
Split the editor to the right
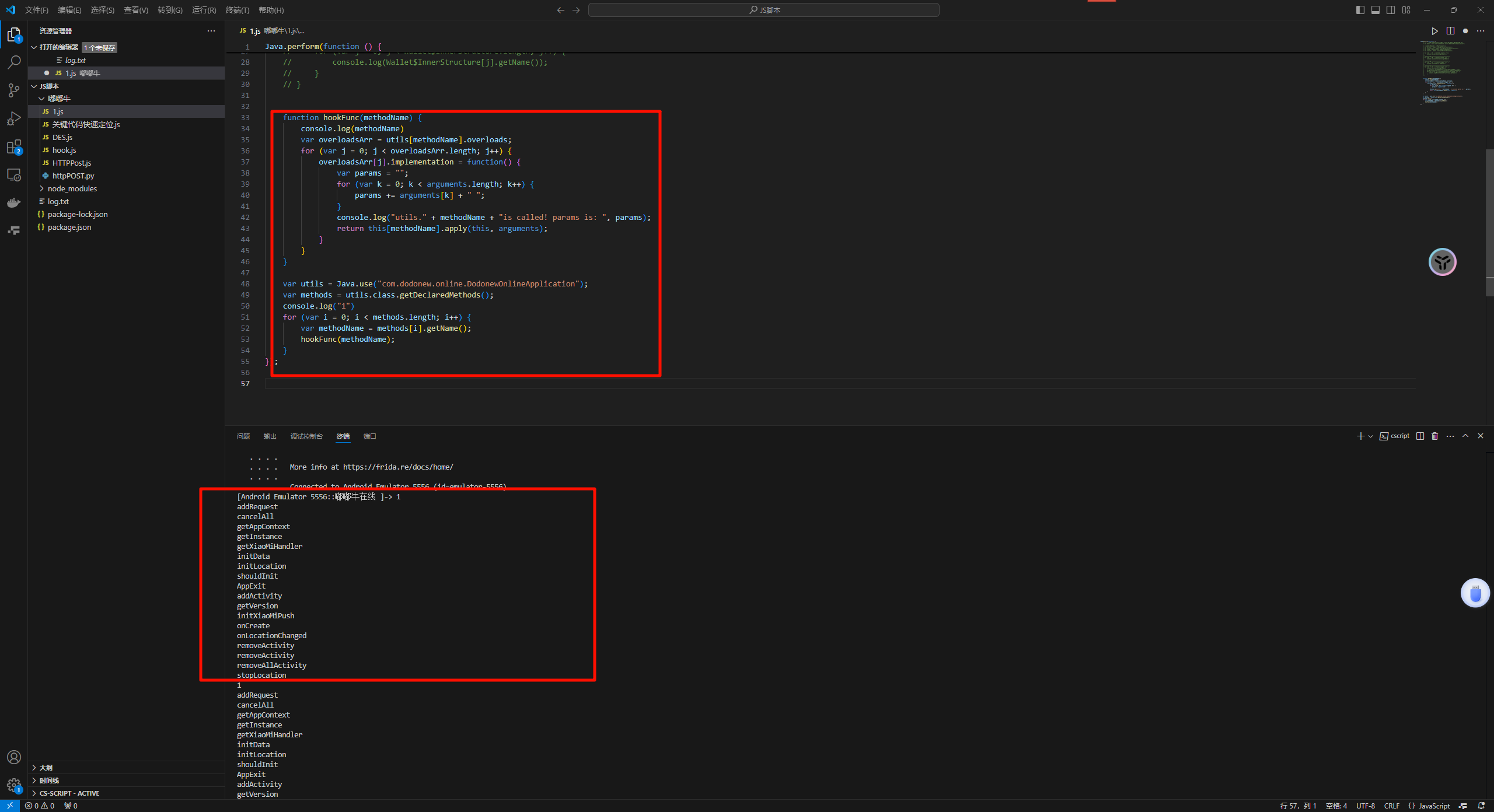coord(1450,31)
